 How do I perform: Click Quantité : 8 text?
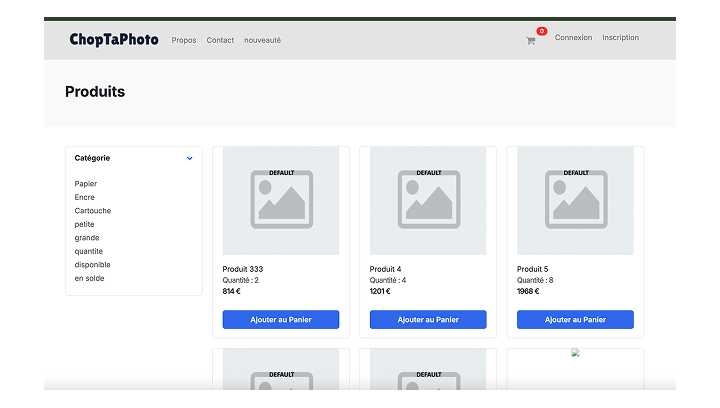535,280
